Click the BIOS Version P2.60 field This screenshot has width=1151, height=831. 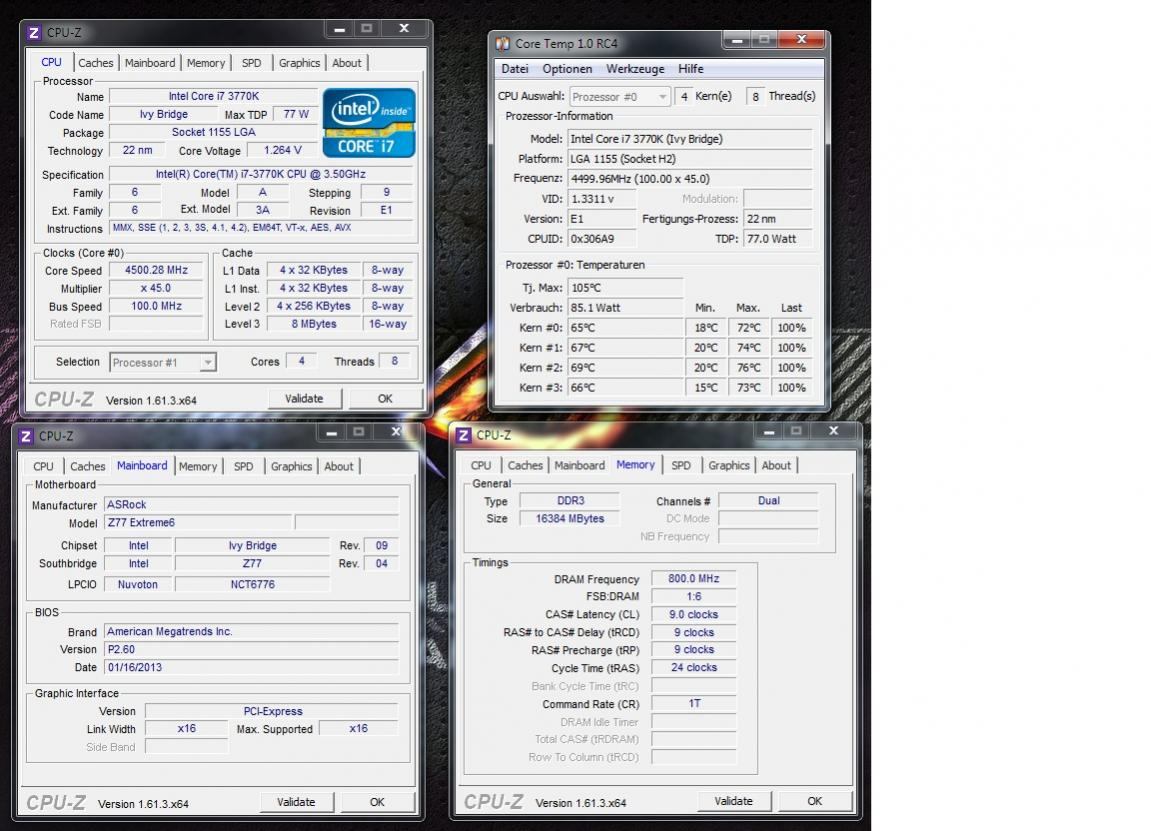[x=252, y=650]
